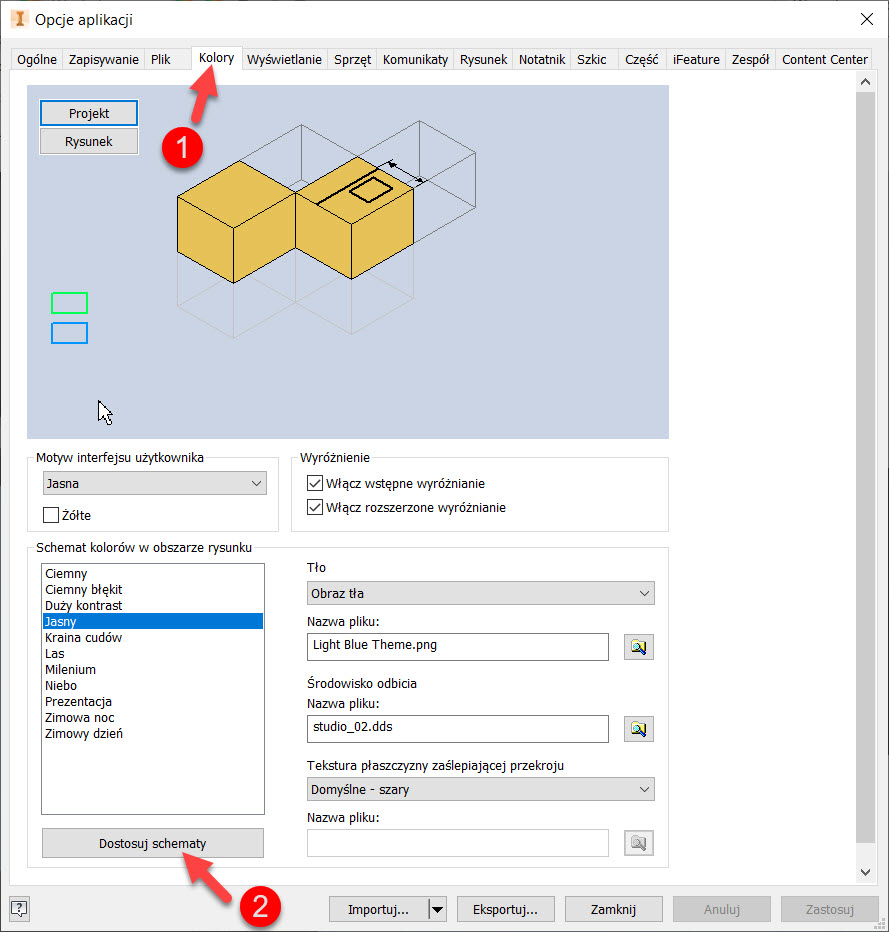Browse for reflection environment file
Screen dimensions: 889x932
(x=639, y=729)
